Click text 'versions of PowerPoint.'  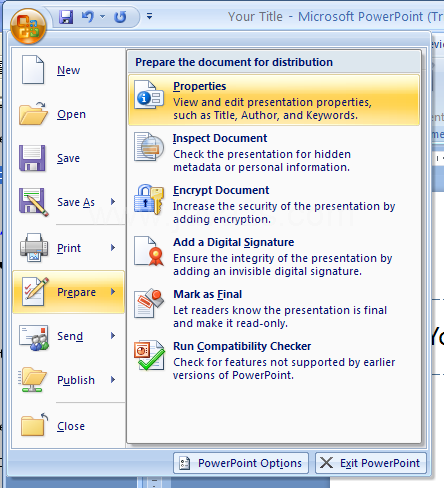(233, 375)
